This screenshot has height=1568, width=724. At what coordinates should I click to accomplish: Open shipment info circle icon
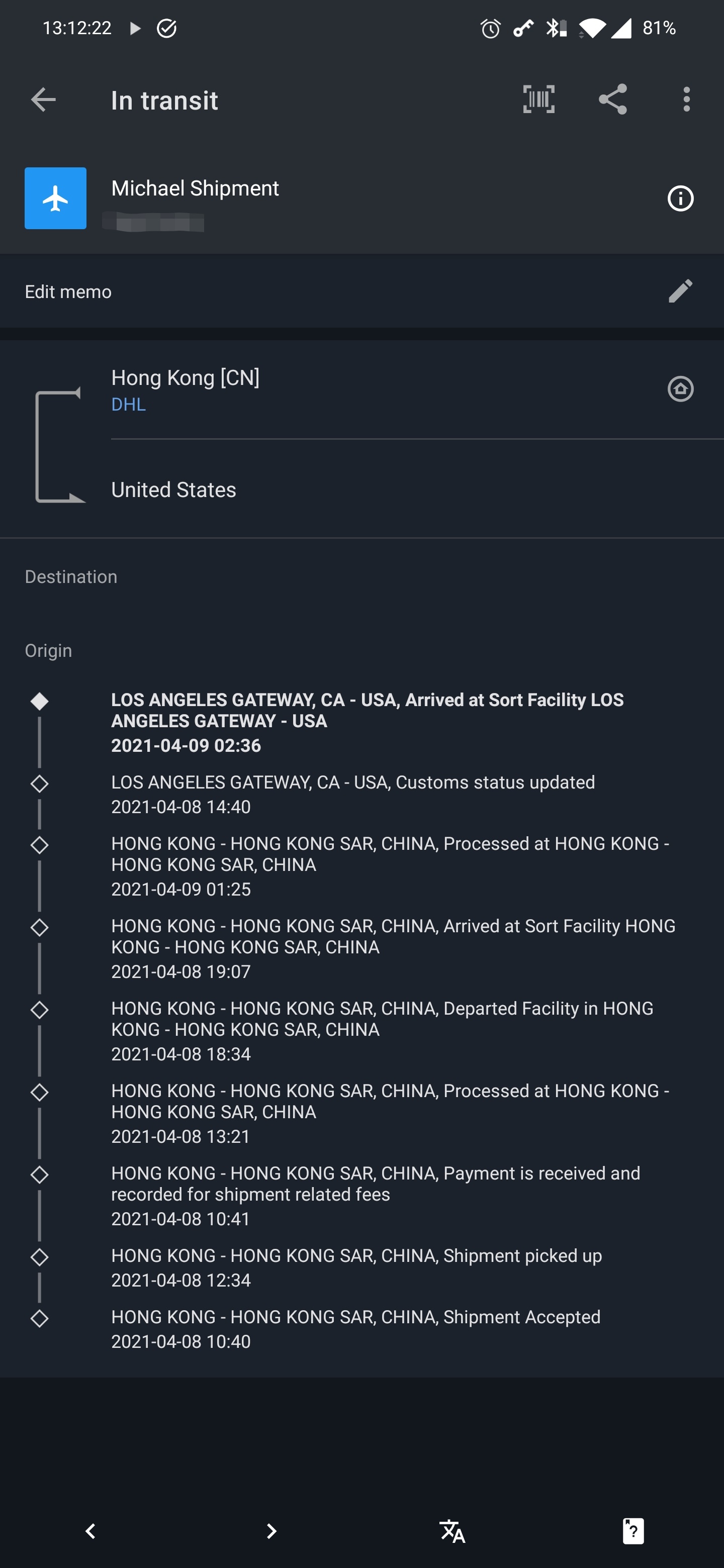point(680,199)
